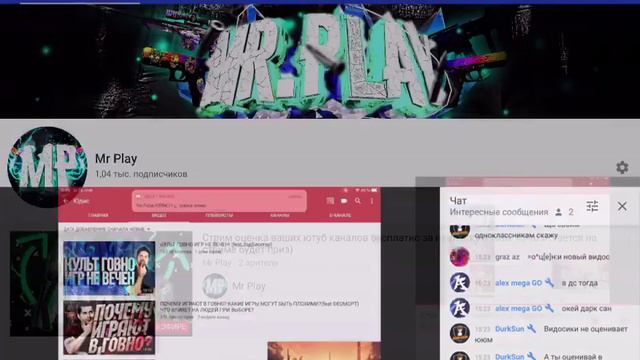Click the '1,04 тыс. подписчиков' subscriber count

(x=141, y=174)
